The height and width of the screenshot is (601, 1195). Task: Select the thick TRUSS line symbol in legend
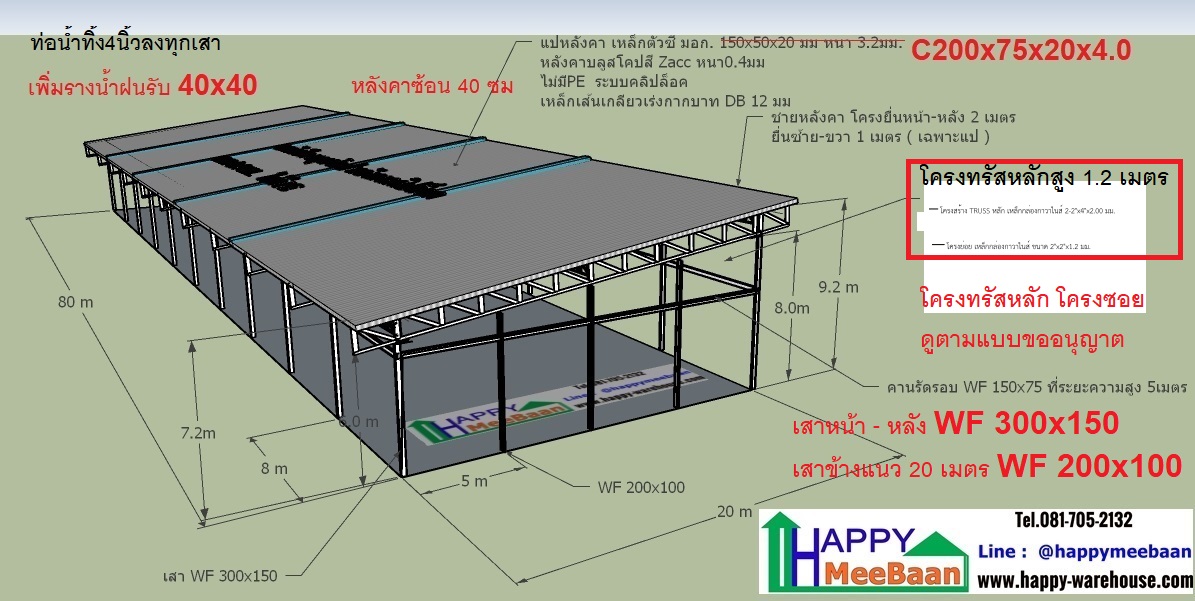point(934,210)
